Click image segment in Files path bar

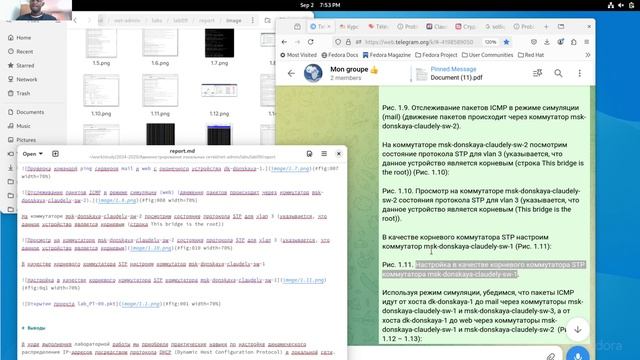(x=233, y=20)
